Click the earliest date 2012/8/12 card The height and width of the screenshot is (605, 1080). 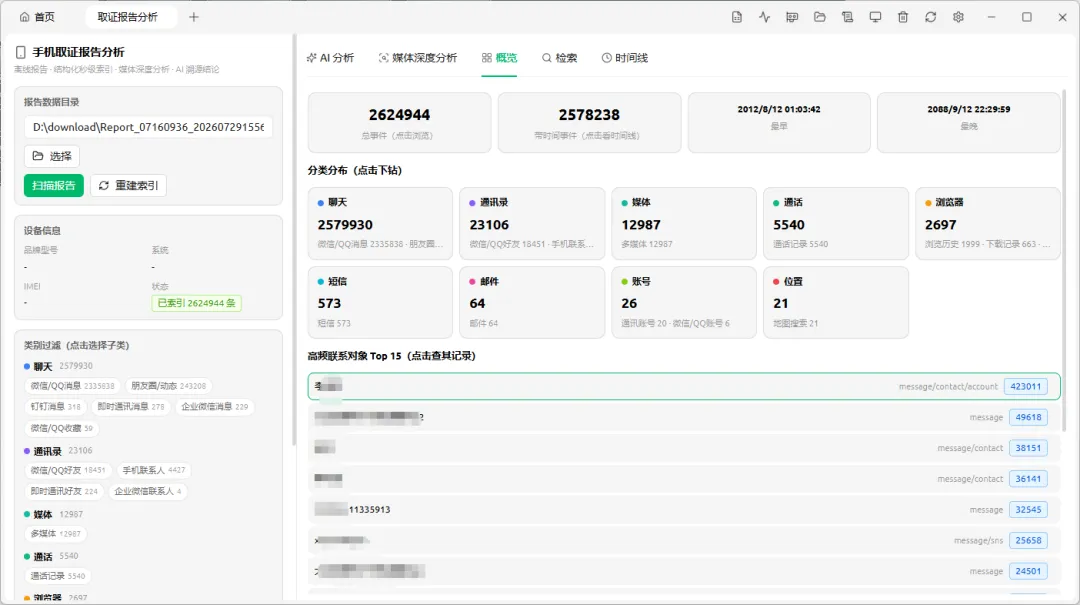(779, 123)
